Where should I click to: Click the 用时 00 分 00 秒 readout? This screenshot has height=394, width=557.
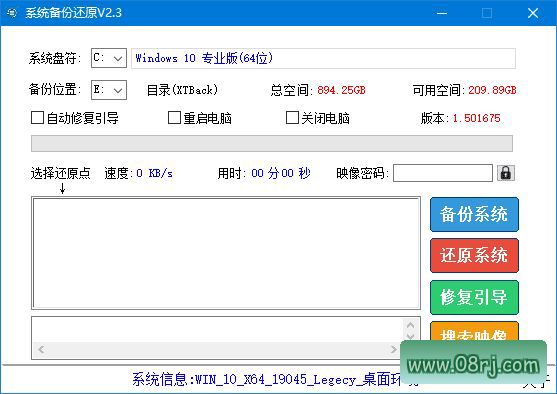[264, 173]
